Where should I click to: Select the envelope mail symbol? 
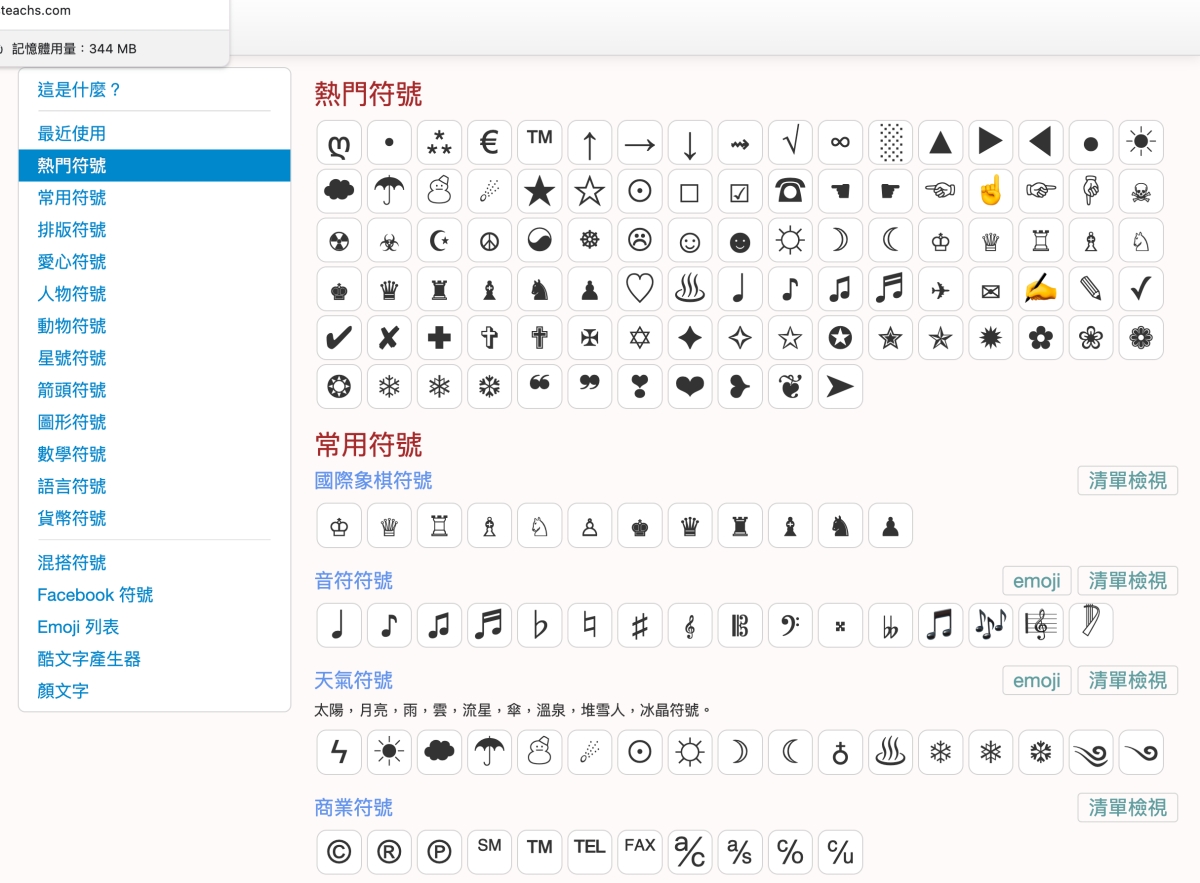coord(990,289)
